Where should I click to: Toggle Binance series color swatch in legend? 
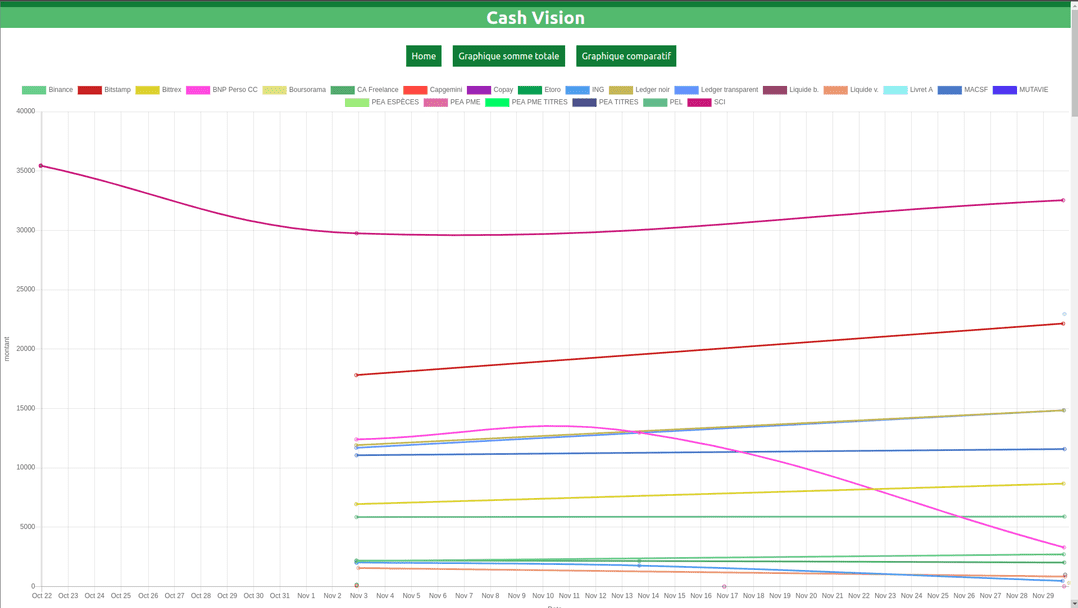(34, 90)
